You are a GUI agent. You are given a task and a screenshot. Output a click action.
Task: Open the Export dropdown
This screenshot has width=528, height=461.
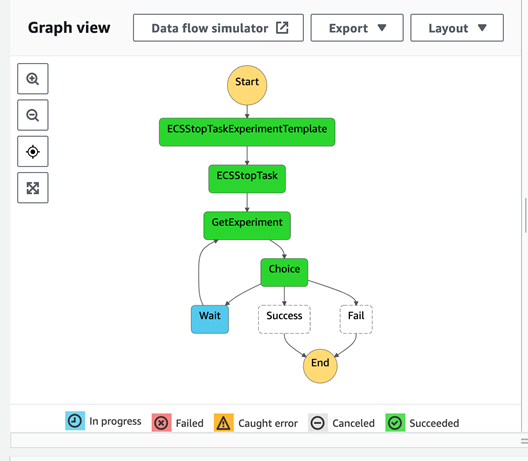pos(357,28)
